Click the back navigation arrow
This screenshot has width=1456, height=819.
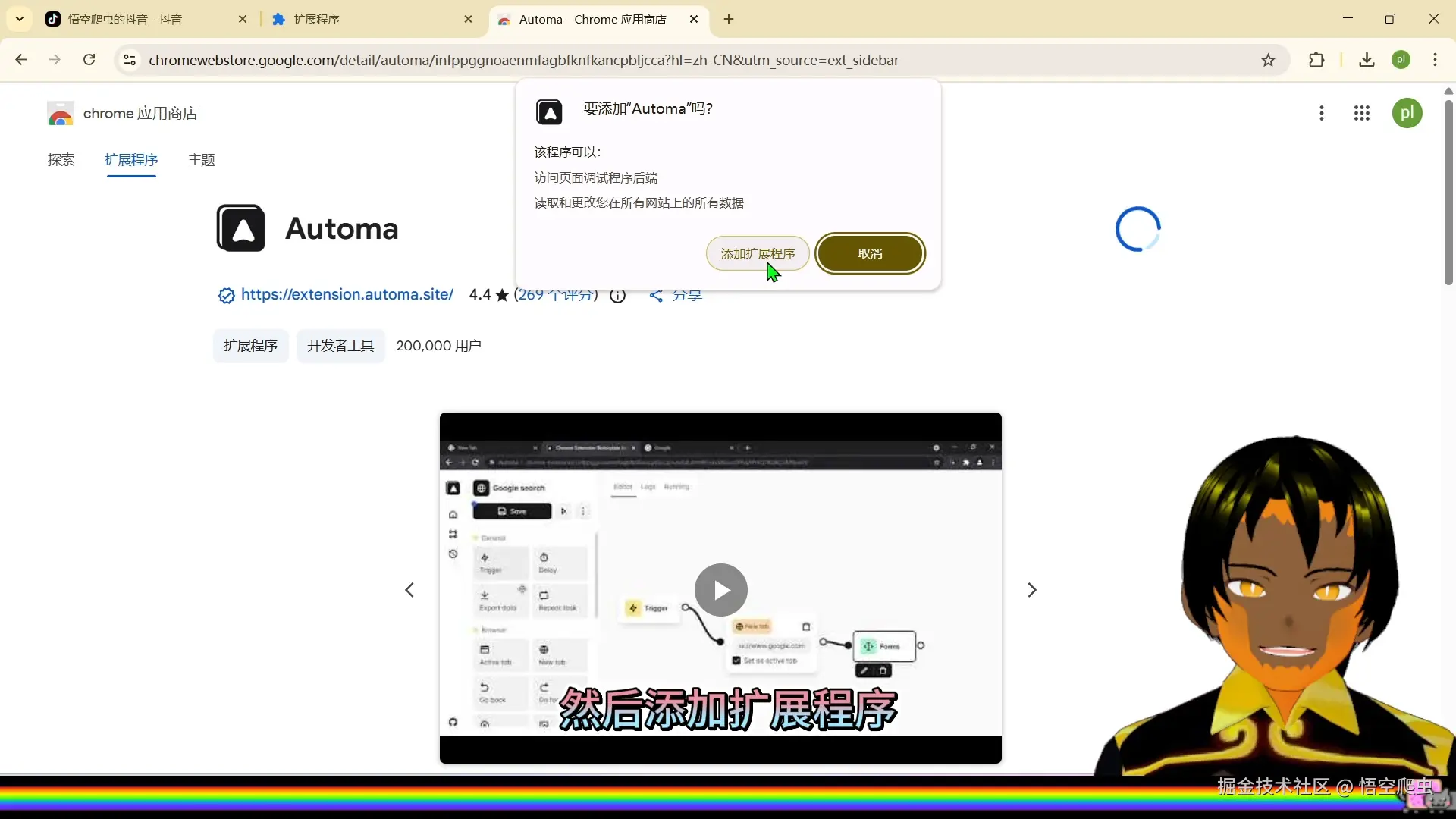tap(21, 60)
